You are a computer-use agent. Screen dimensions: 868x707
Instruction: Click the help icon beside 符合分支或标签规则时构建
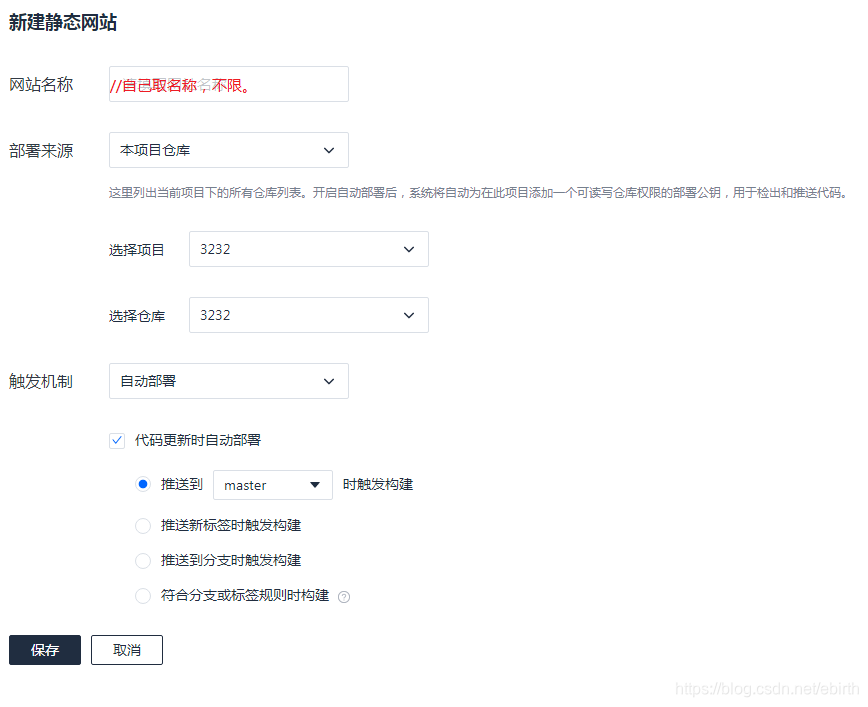tap(343, 595)
